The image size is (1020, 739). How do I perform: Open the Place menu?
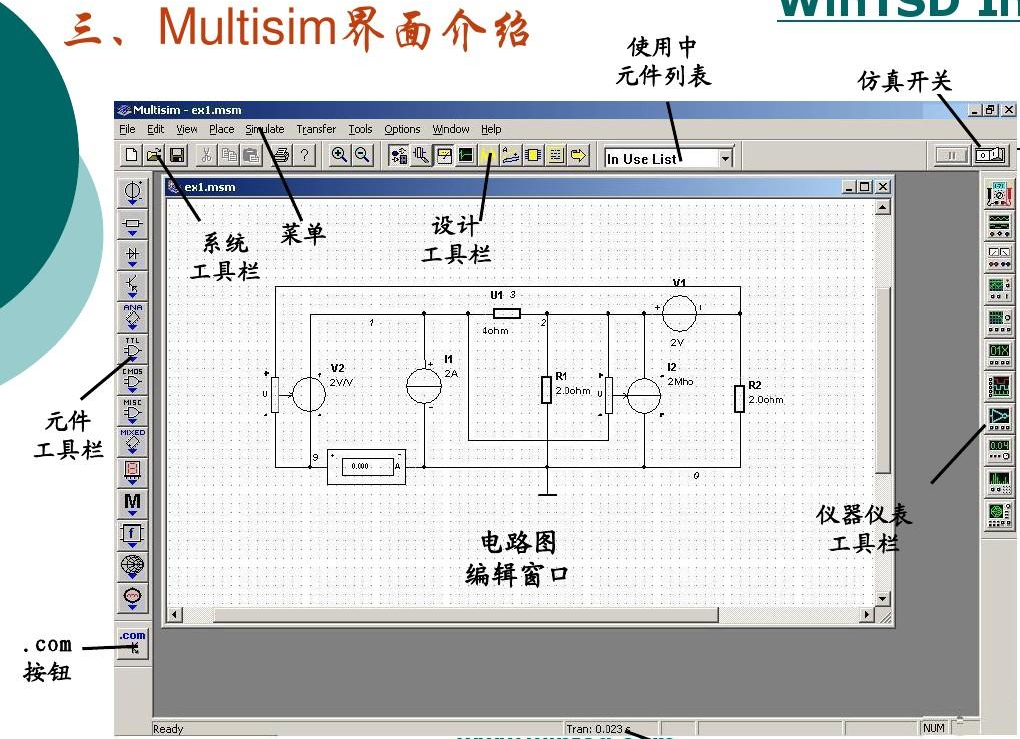221,129
